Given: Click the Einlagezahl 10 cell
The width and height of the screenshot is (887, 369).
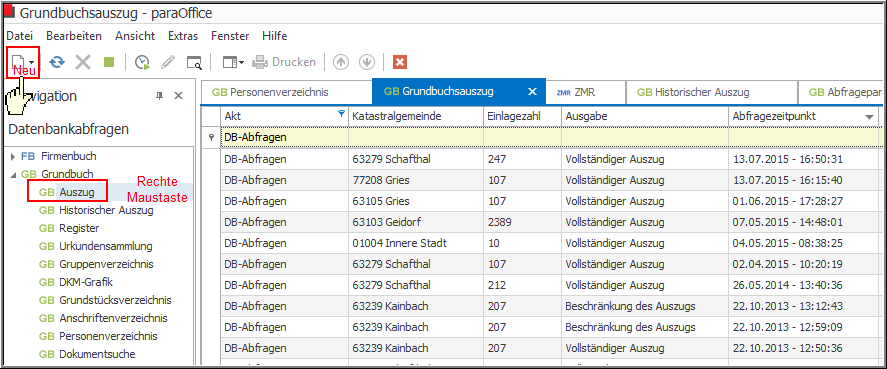Looking at the screenshot, I should pyautogui.click(x=522, y=243).
